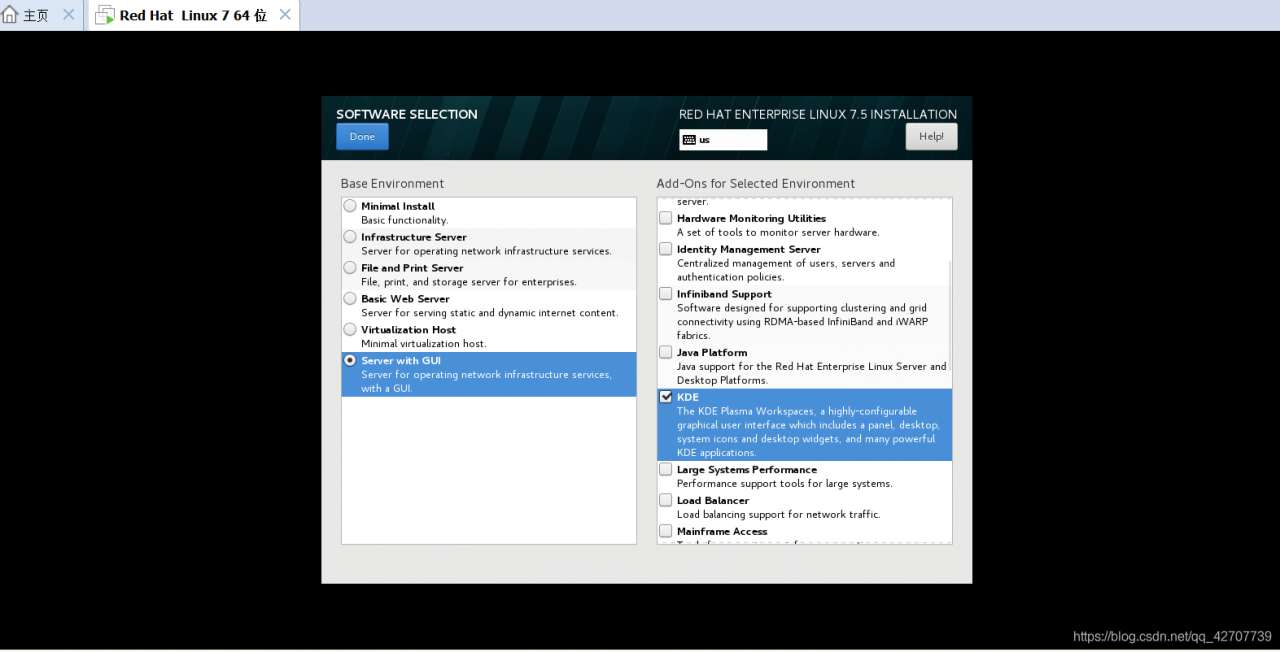Close the Red Hat Linux 7 64 位 tab
This screenshot has height=652, width=1280.
point(285,15)
